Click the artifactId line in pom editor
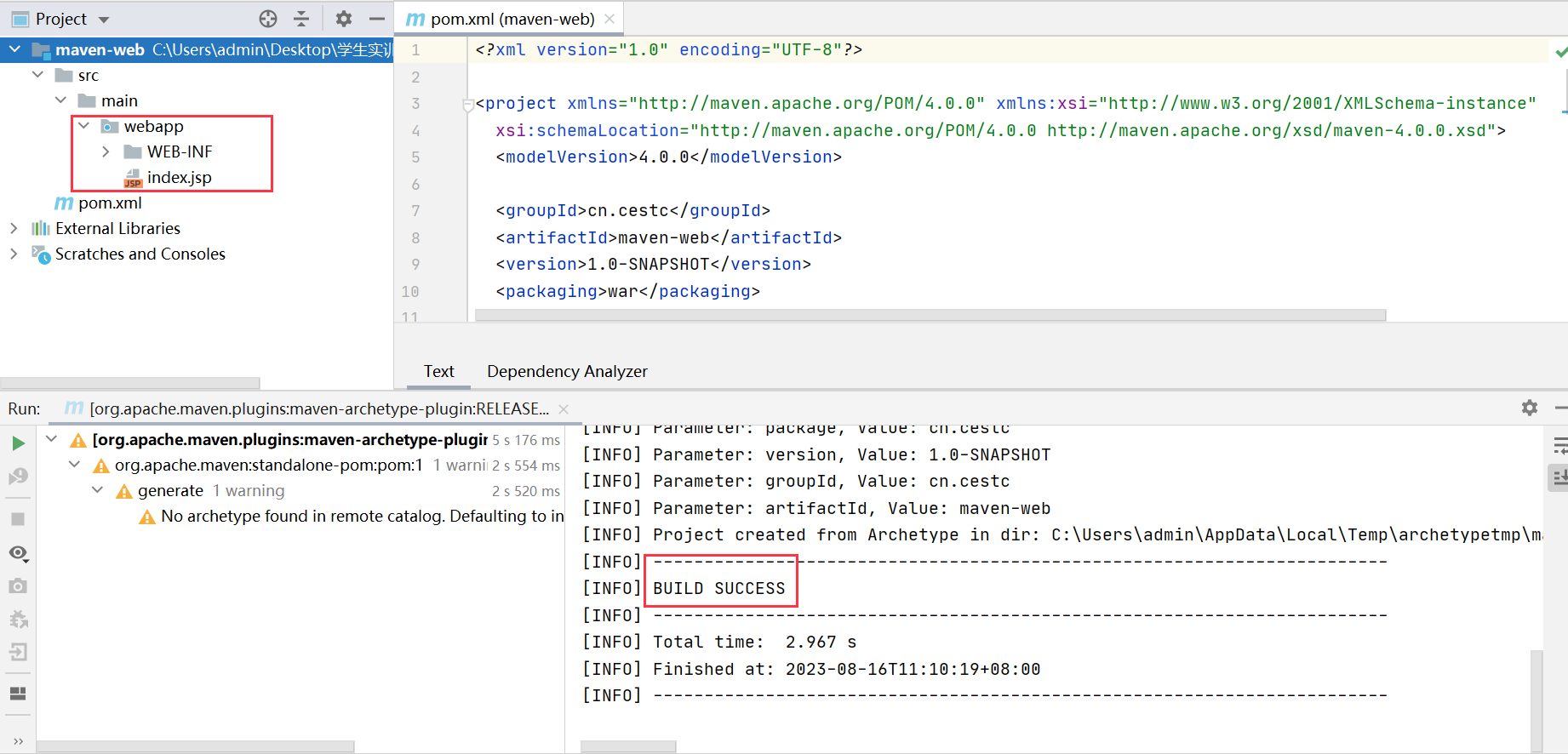This screenshot has height=754, width=1568. click(668, 237)
